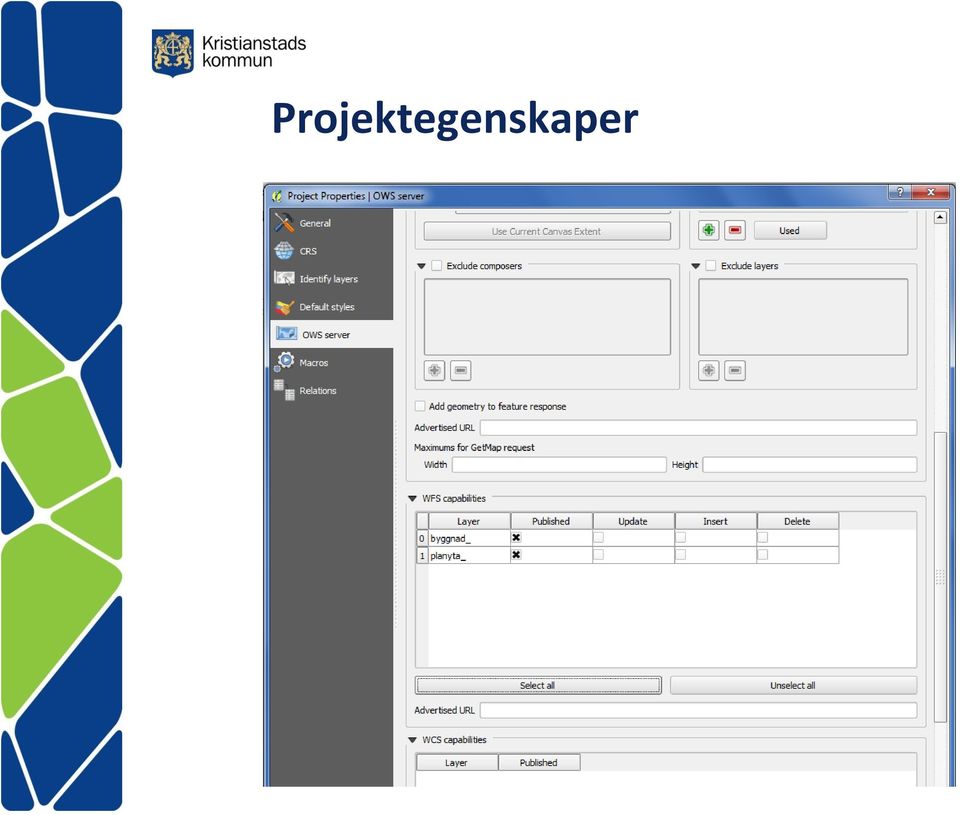
Task: Open the CRS tab
Action: 332,251
